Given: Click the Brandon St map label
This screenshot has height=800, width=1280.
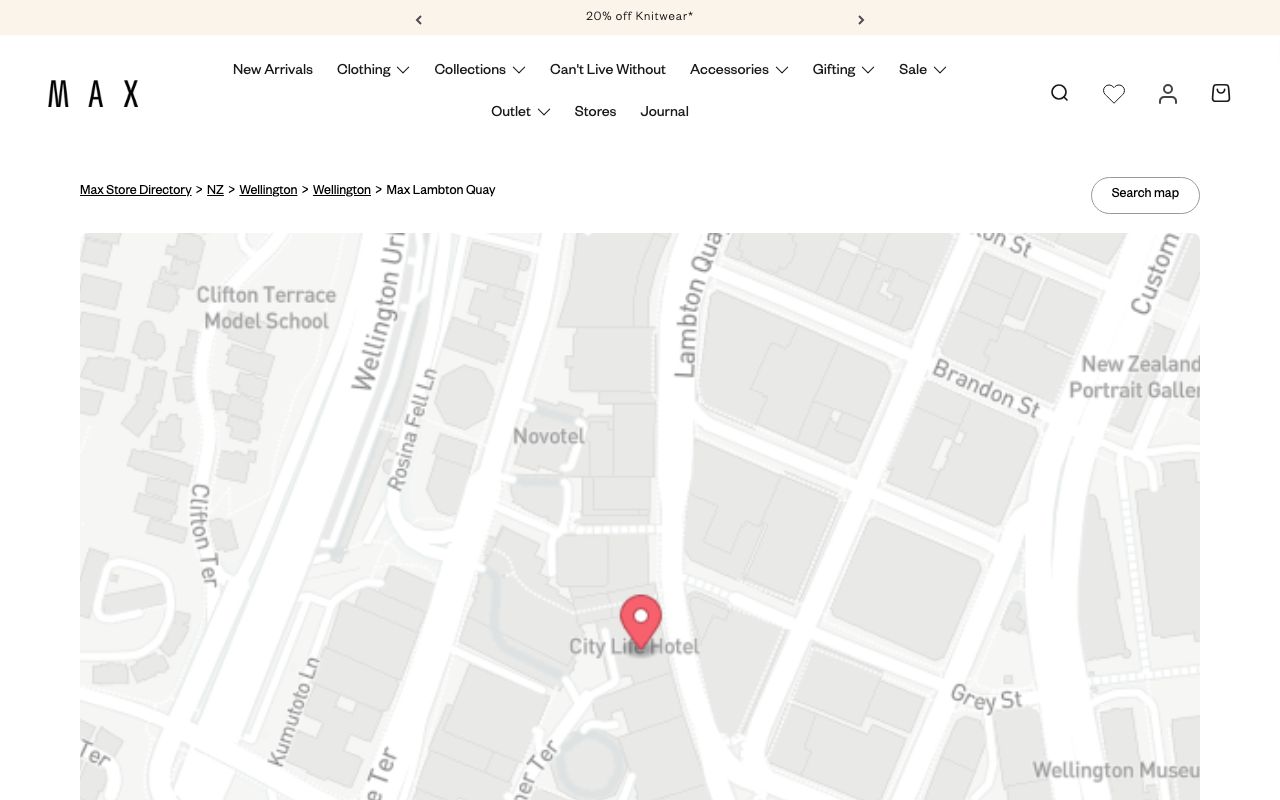Looking at the screenshot, I should (x=987, y=388).
